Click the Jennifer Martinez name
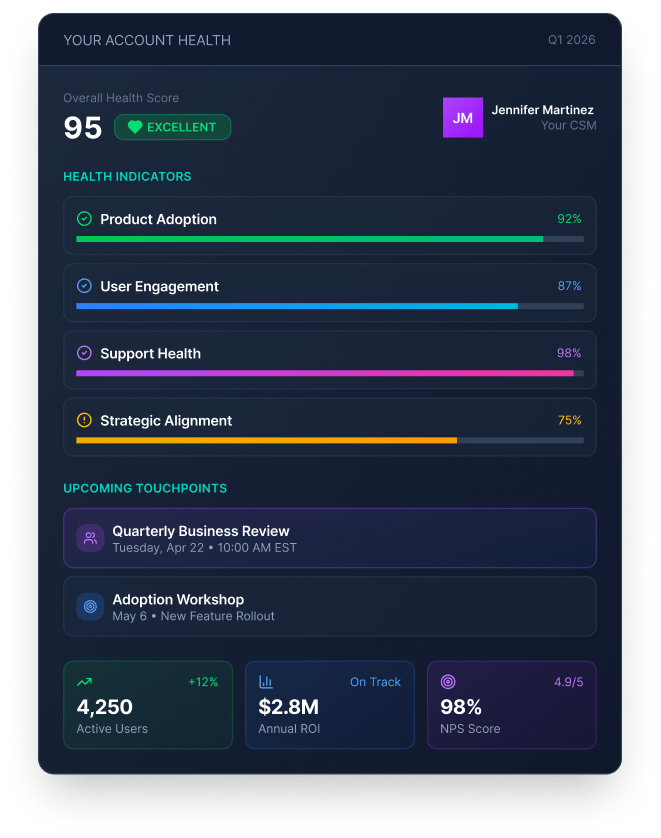Image resolution: width=661 pixels, height=838 pixels. tap(543, 110)
